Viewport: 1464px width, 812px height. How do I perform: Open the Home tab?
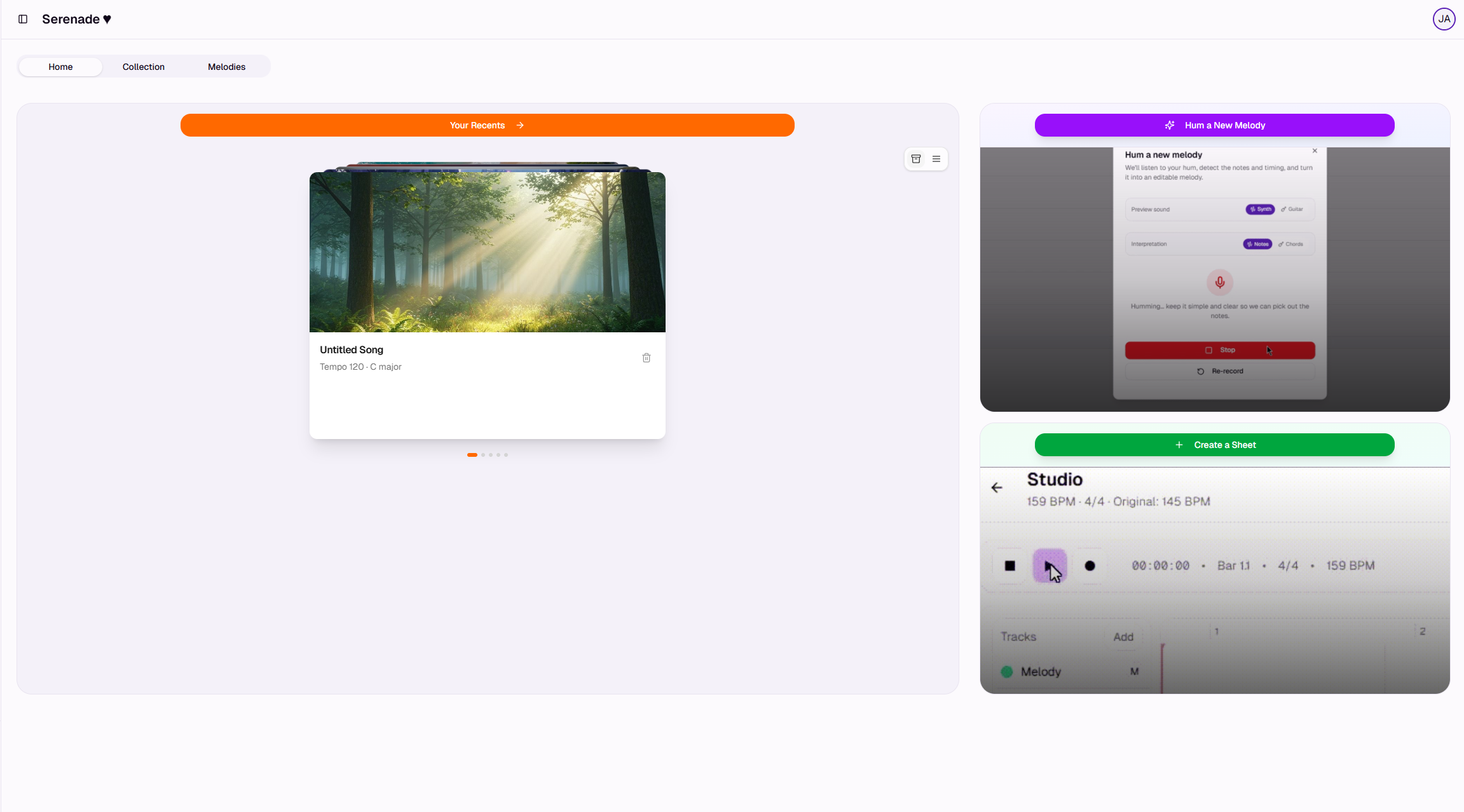tap(60, 67)
